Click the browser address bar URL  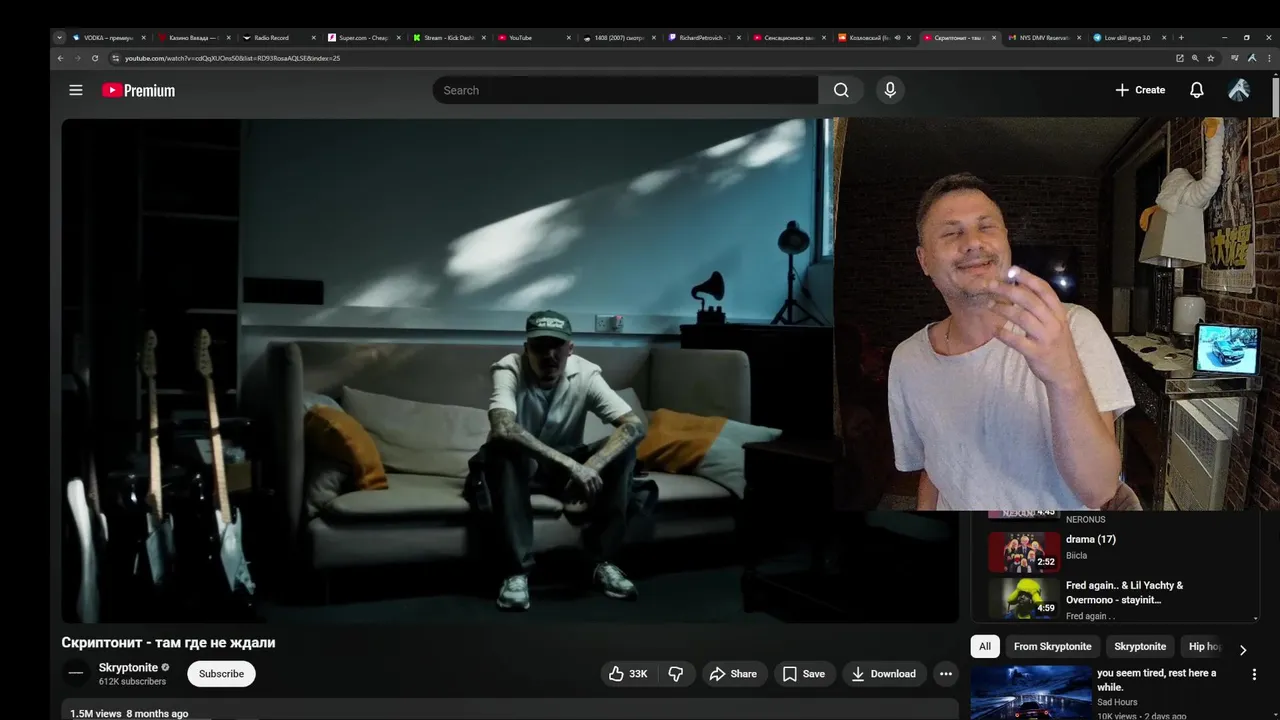click(232, 58)
